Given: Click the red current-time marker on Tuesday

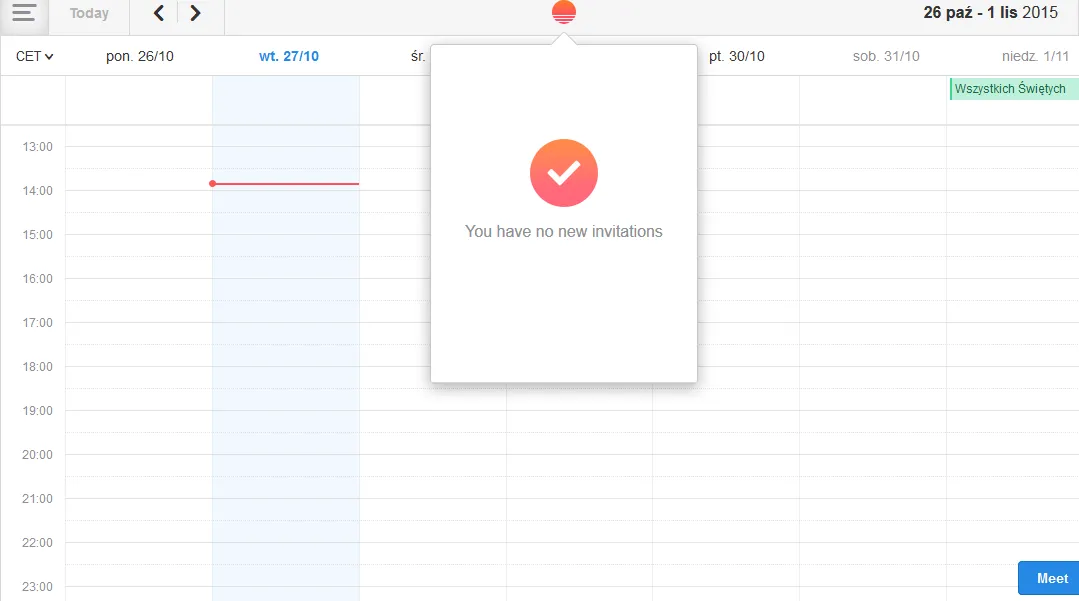Looking at the screenshot, I should click(x=285, y=184).
